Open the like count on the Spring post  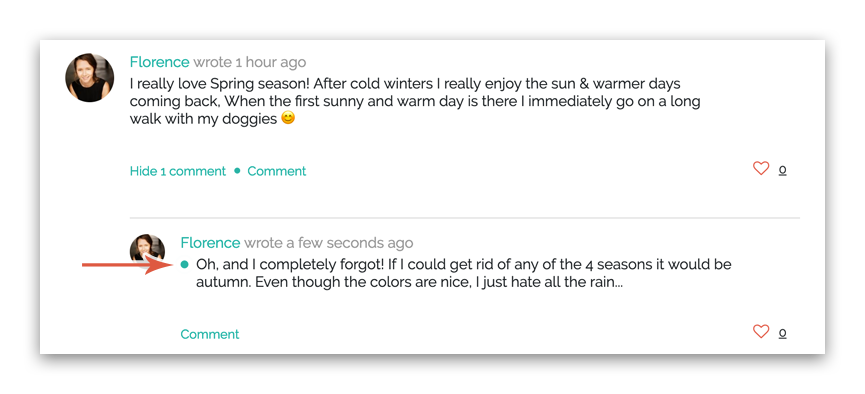tap(782, 171)
